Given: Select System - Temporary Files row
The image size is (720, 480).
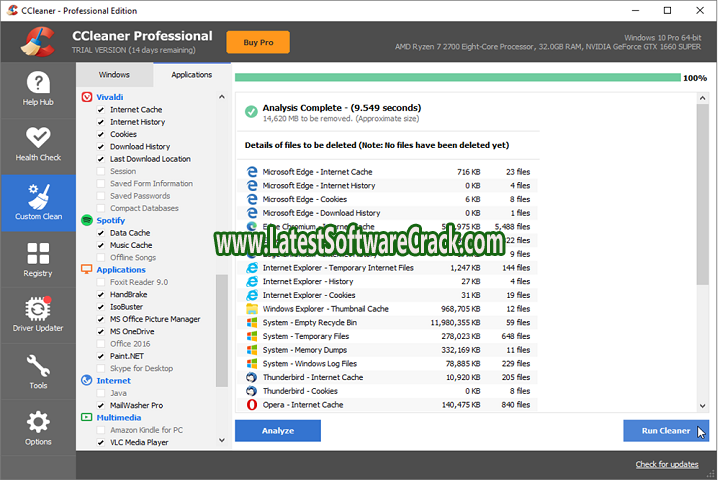Looking at the screenshot, I should coord(388,336).
